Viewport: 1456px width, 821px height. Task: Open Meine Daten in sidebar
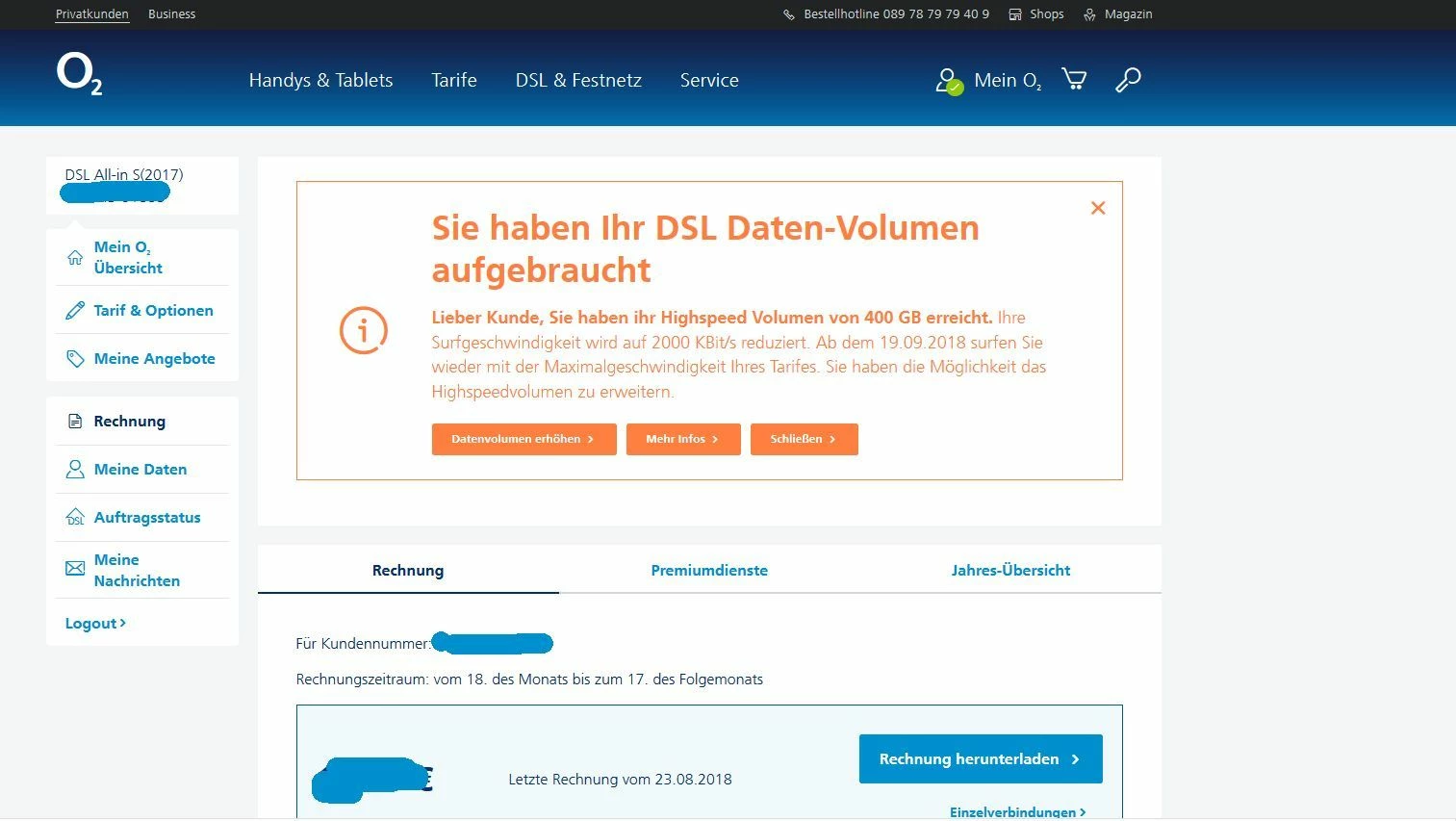coord(140,469)
